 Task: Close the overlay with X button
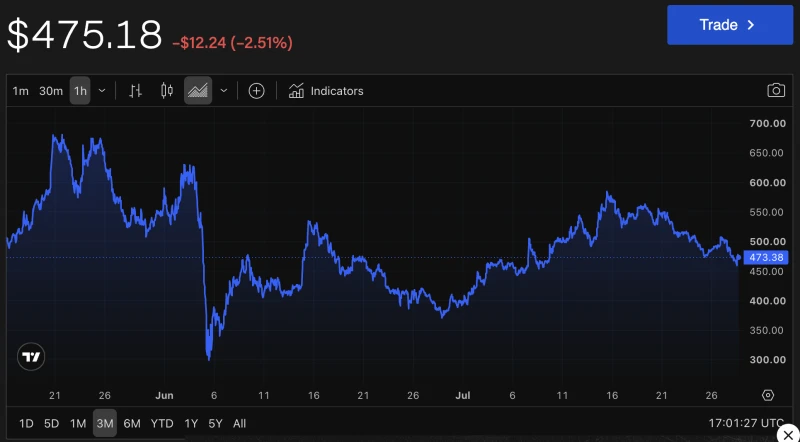pyautogui.click(x=789, y=435)
